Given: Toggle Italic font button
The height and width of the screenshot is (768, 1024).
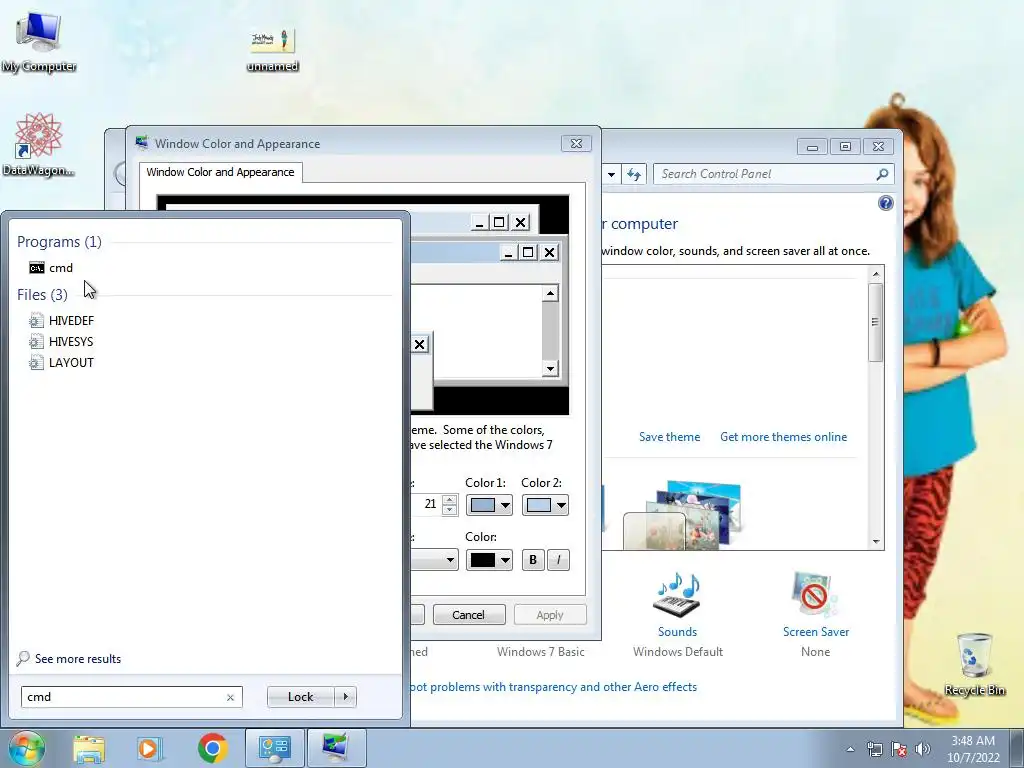Looking at the screenshot, I should (x=558, y=560).
